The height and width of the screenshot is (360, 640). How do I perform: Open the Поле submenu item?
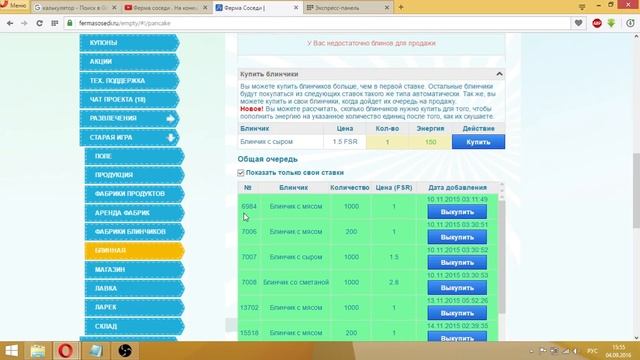134,156
